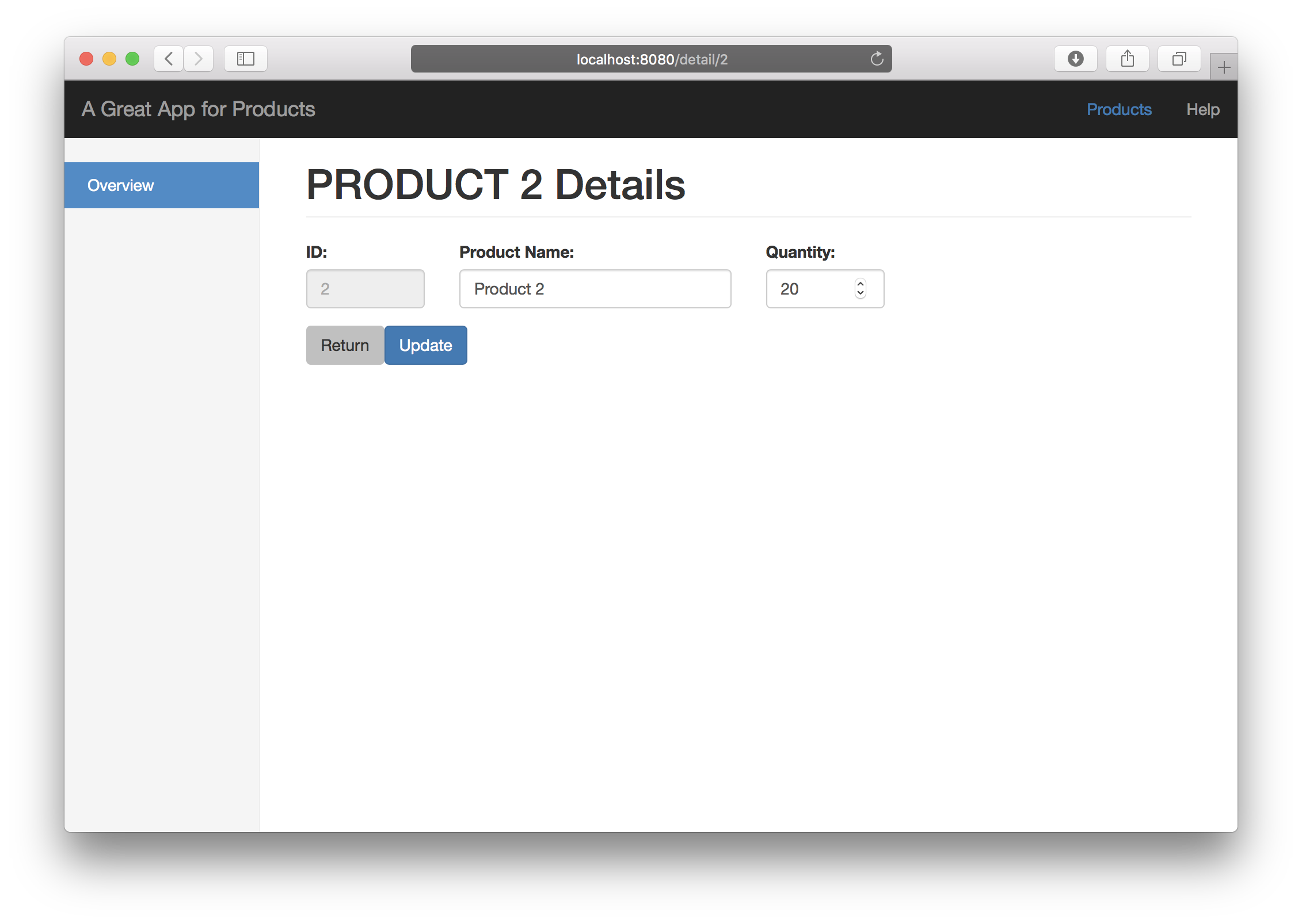Open the Help menu item

(x=1202, y=109)
